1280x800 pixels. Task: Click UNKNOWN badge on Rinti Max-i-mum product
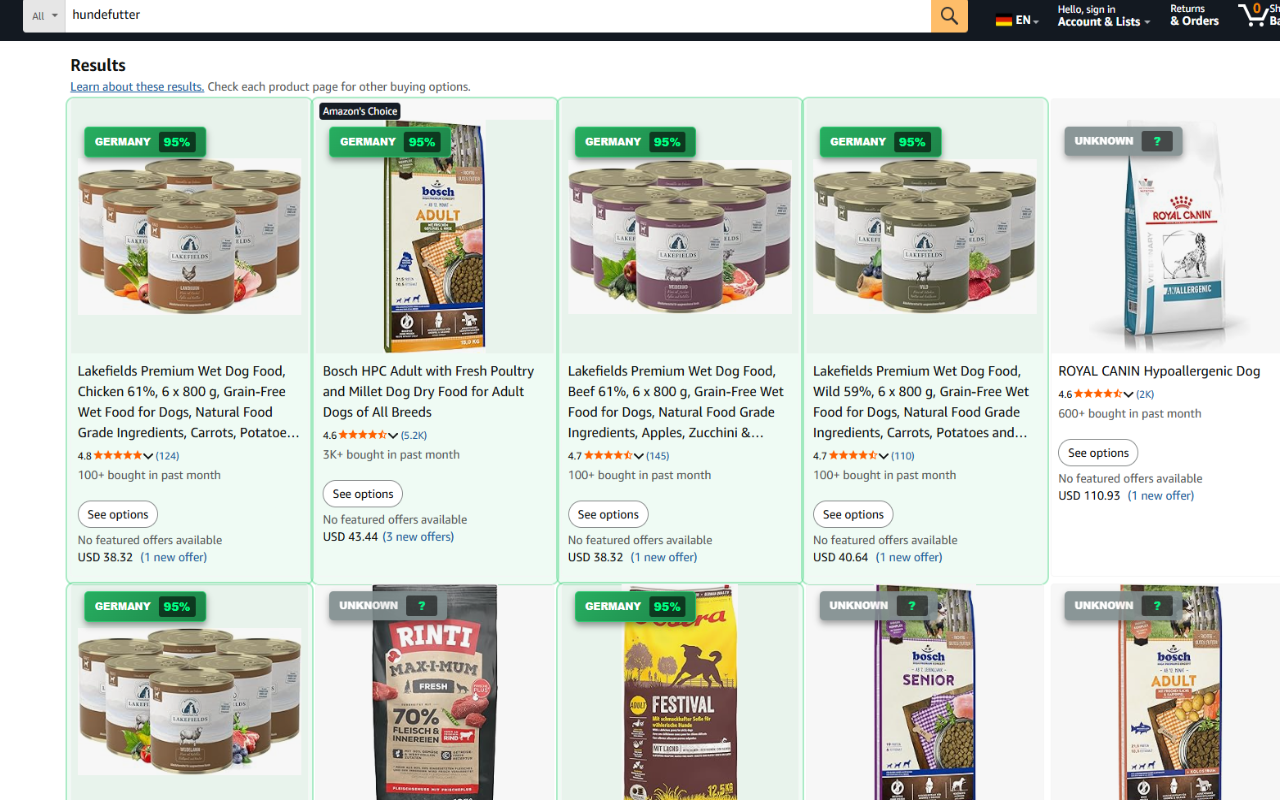click(x=388, y=606)
